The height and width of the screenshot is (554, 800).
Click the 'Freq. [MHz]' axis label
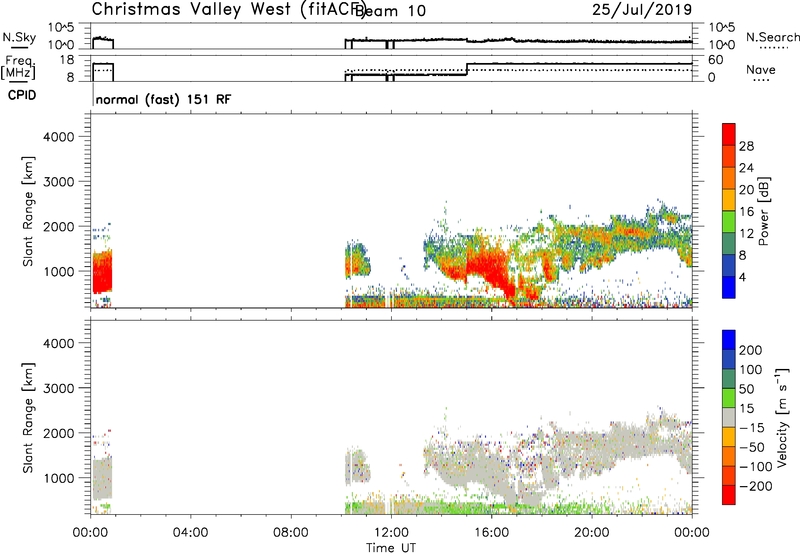pyautogui.click(x=18, y=67)
